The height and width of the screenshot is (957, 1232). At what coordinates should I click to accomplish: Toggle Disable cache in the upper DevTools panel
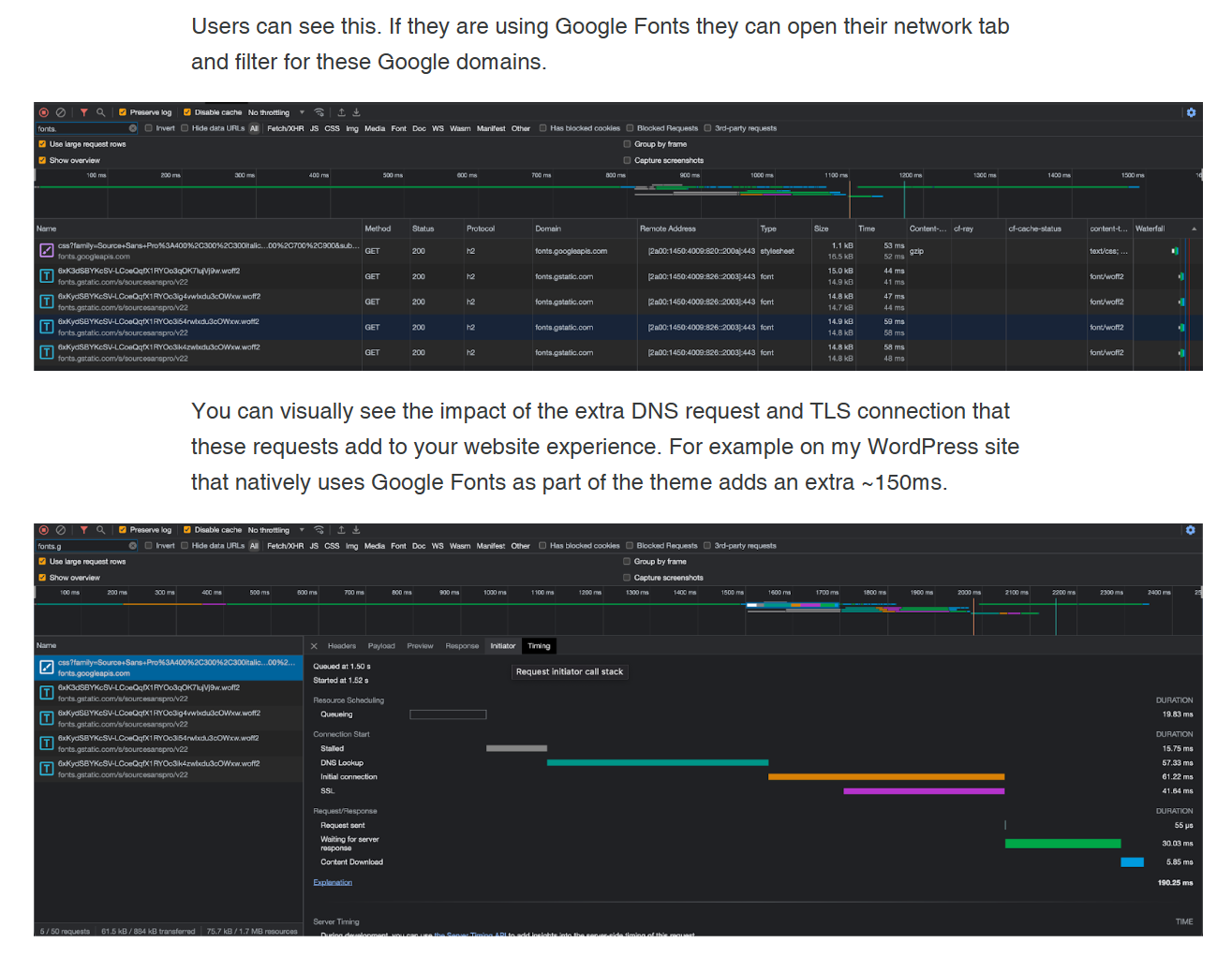[187, 112]
